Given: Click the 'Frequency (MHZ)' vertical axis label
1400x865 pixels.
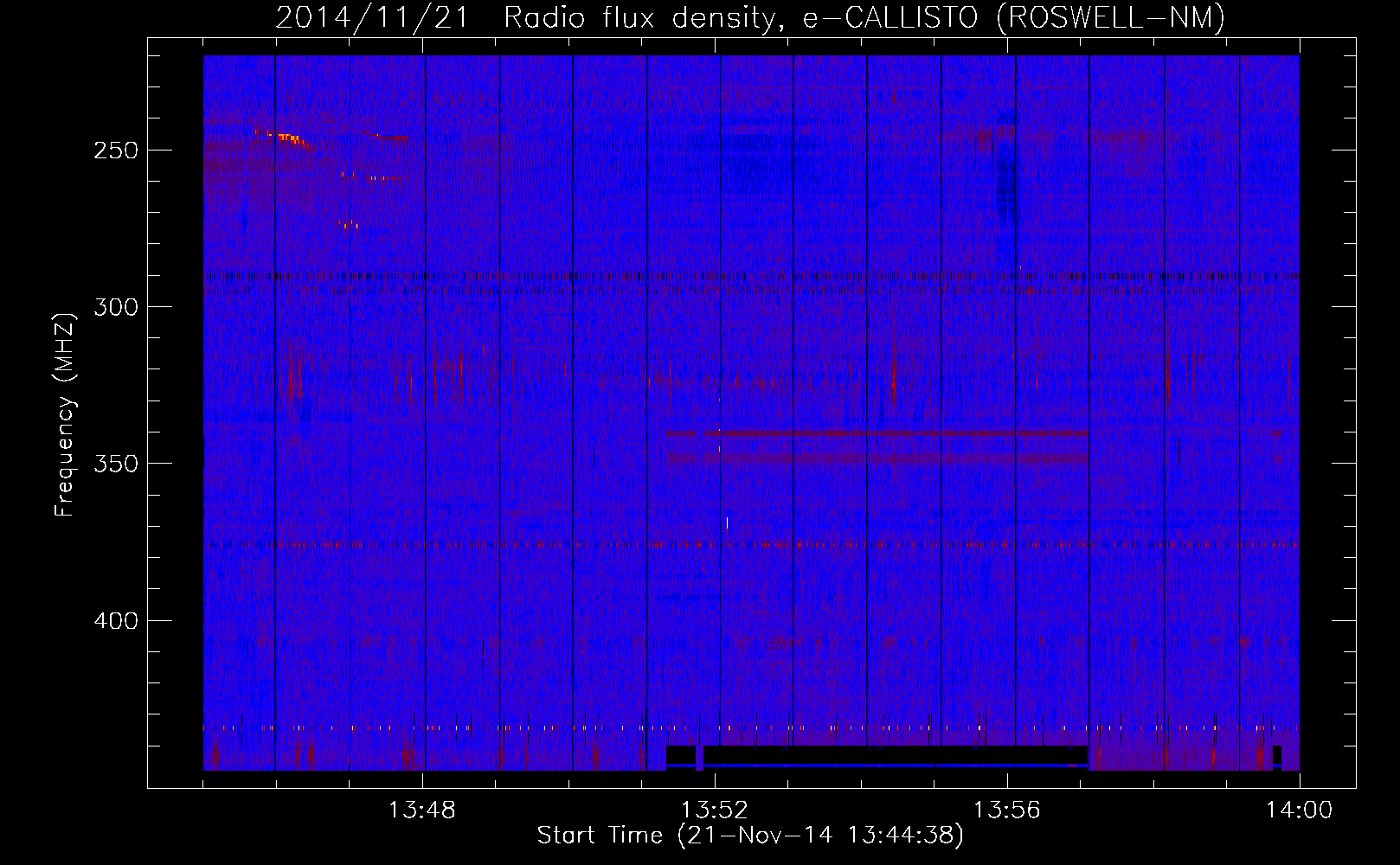Looking at the screenshot, I should (65, 415).
